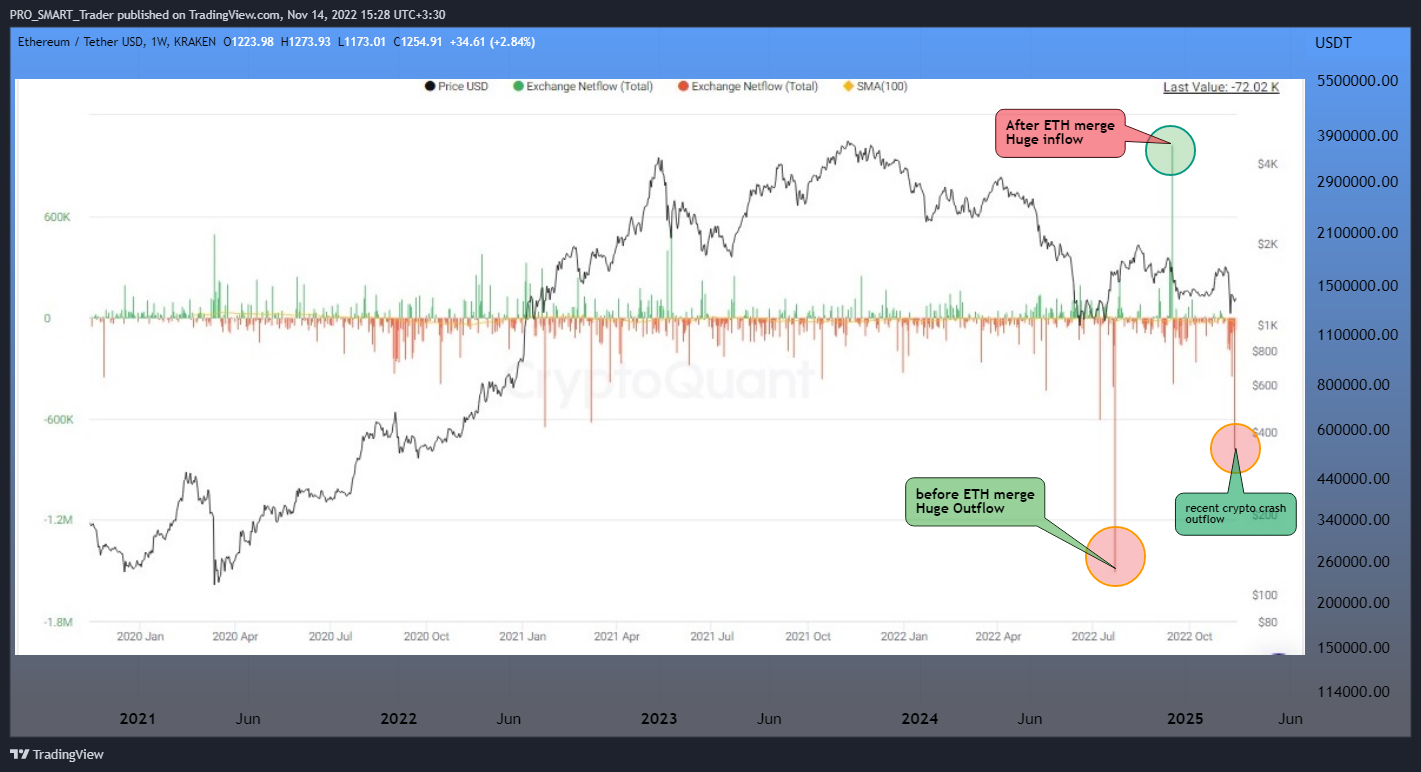Click the 2020 Jan date label

tap(141, 636)
